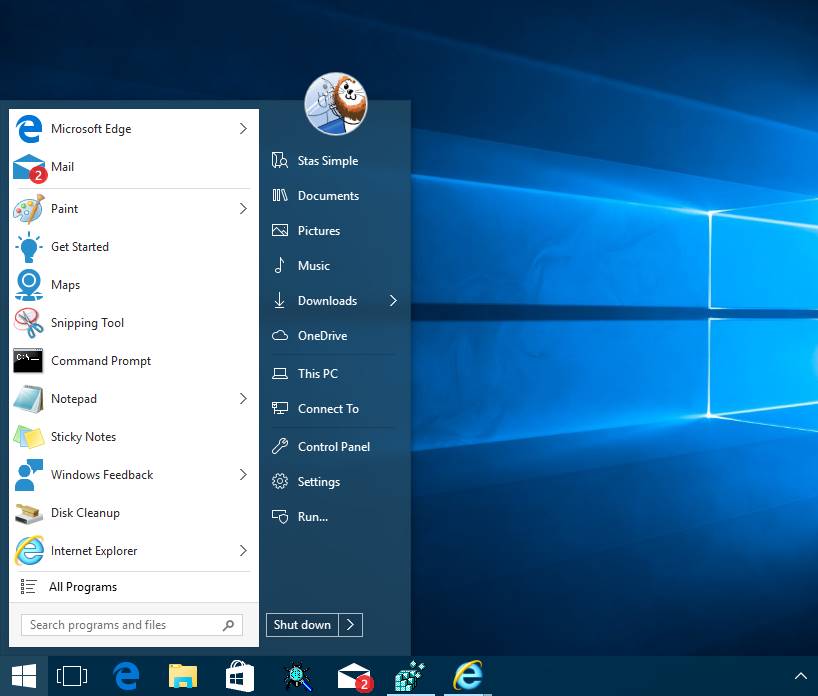Open Internet Explorer from the taskbar
Image resolution: width=818 pixels, height=696 pixels.
(468, 676)
